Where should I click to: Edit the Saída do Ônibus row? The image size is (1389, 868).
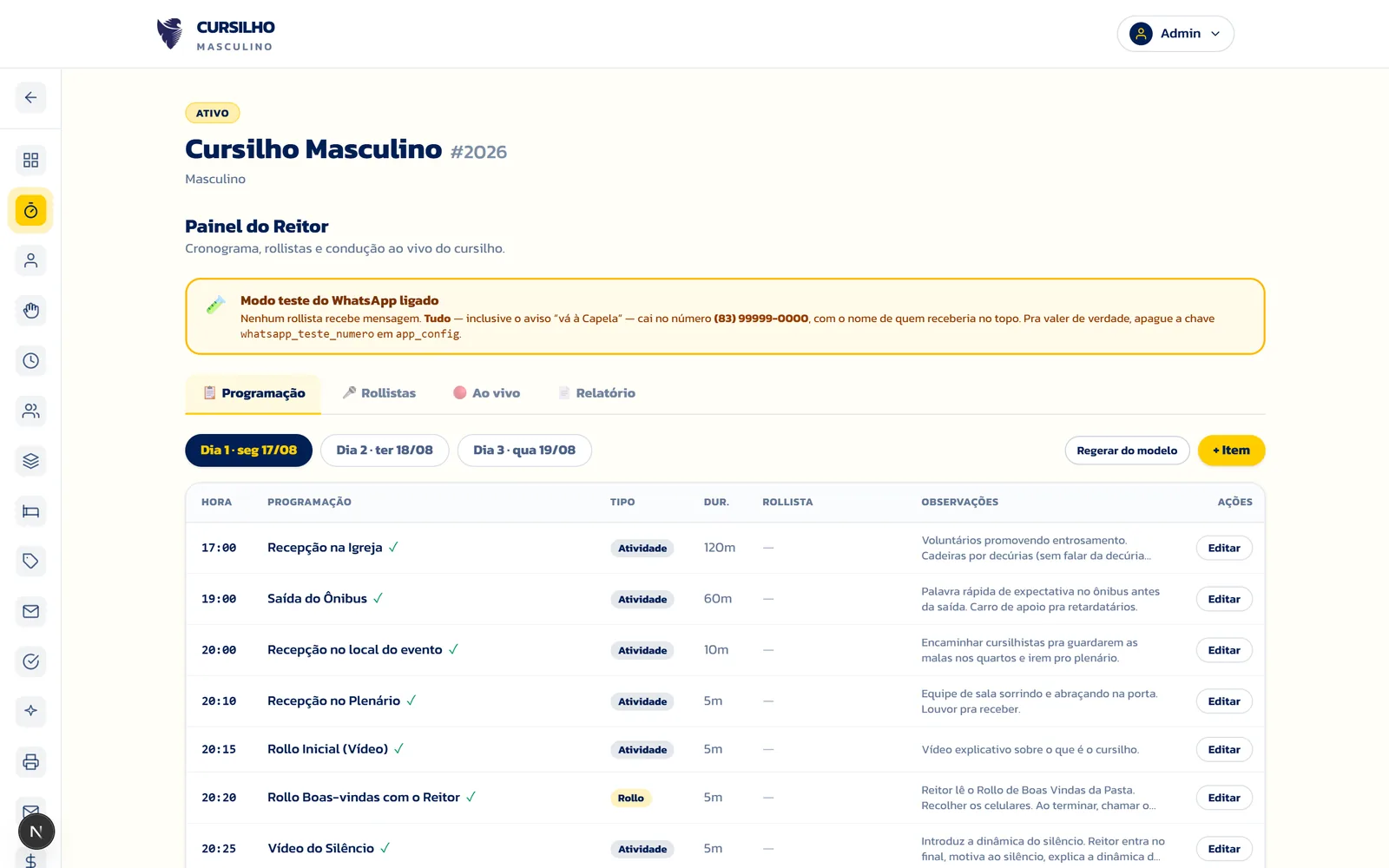[x=1224, y=599]
